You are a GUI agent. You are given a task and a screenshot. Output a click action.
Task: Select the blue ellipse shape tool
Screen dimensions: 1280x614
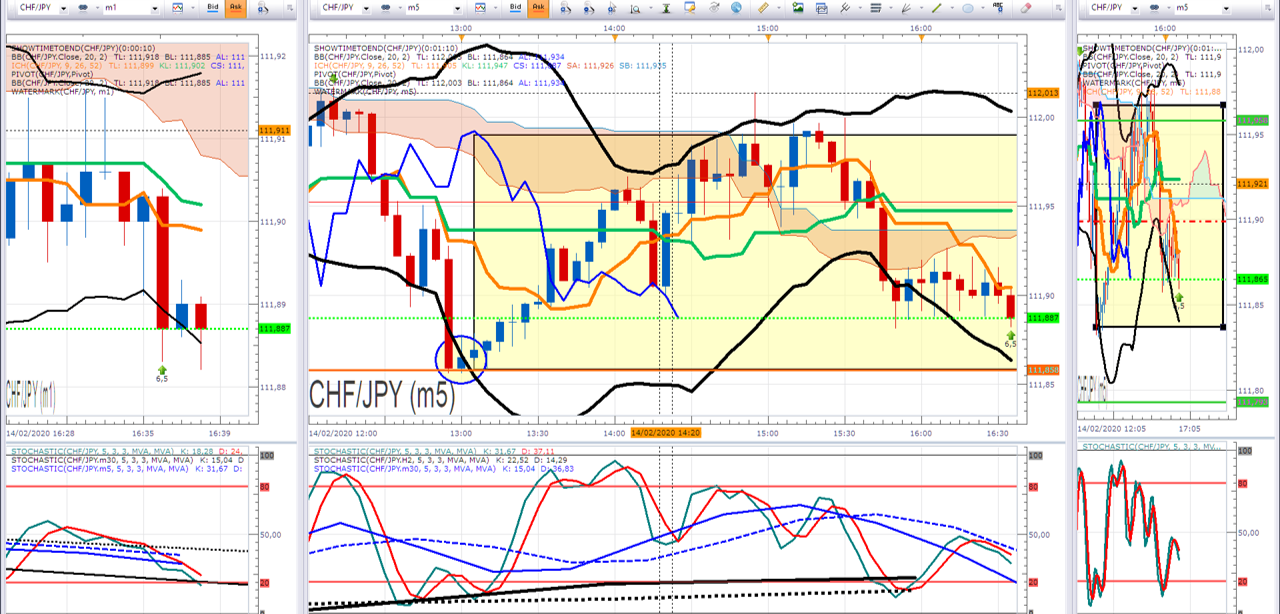click(967, 7)
